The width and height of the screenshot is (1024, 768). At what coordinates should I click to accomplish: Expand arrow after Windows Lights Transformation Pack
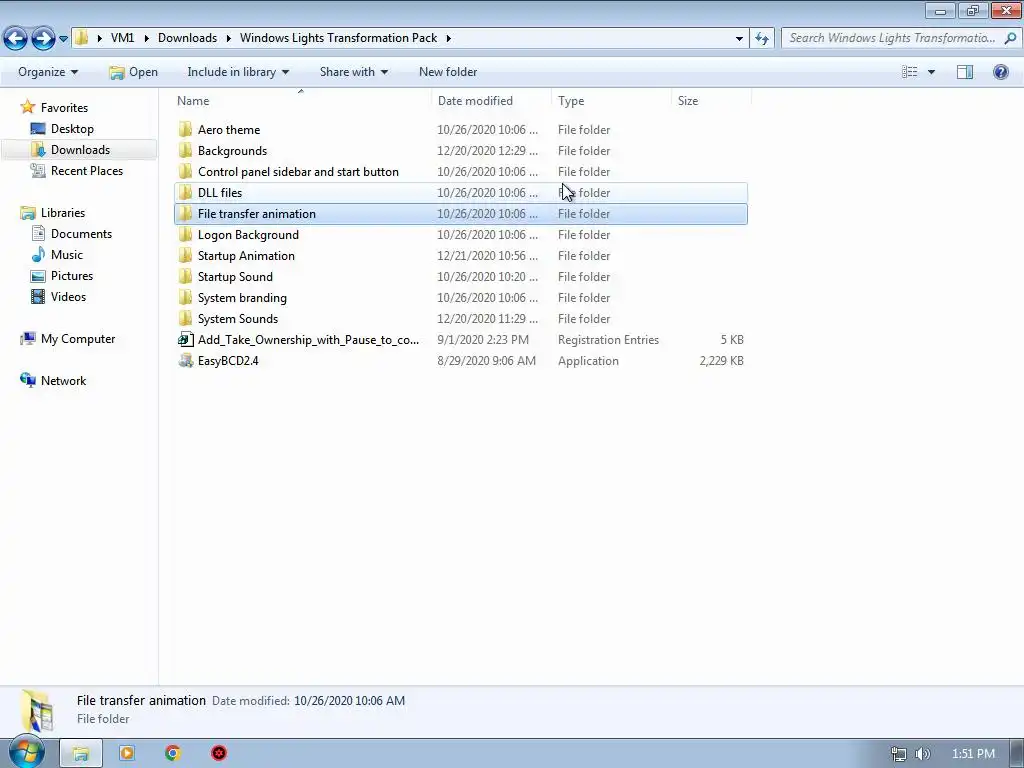(x=449, y=38)
